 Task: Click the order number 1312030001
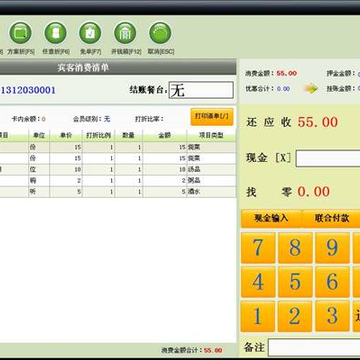(28, 90)
